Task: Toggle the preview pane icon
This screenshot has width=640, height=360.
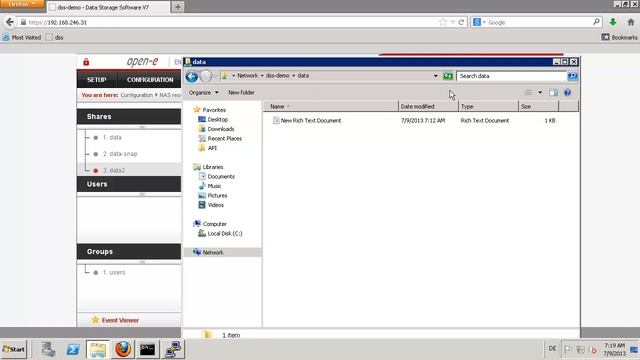Action: (x=553, y=93)
